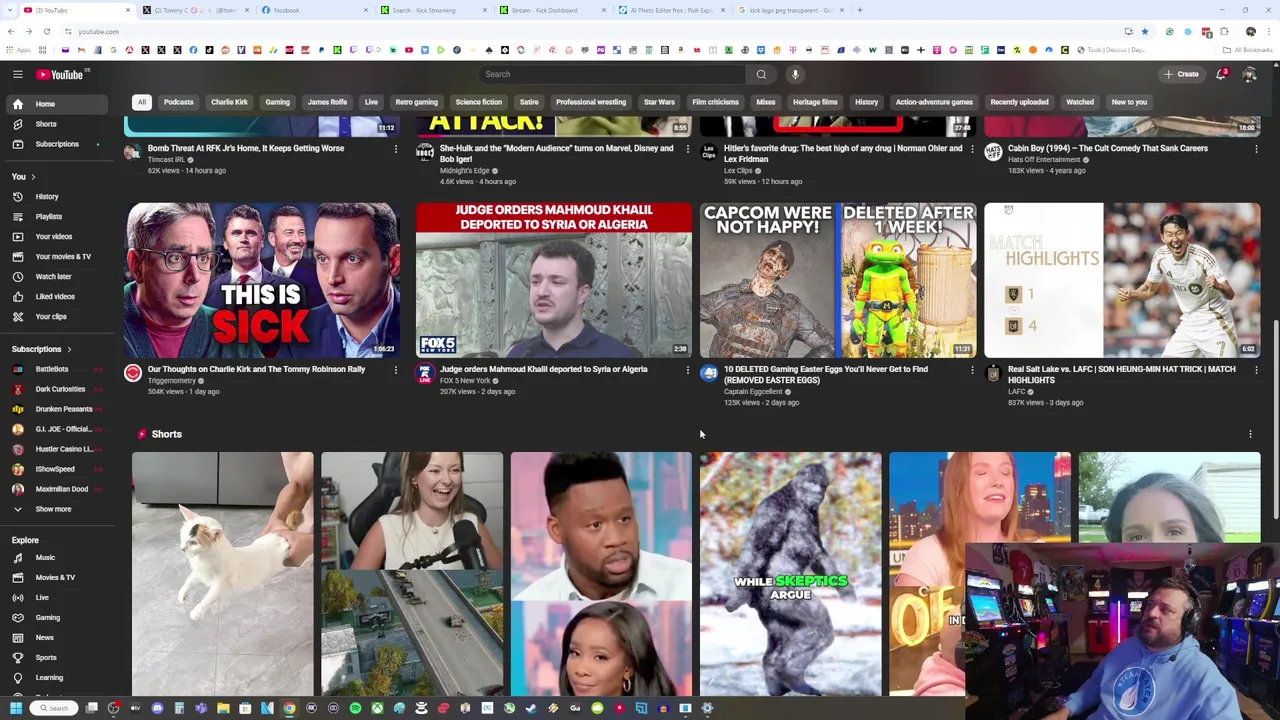This screenshot has width=1280, height=720.
Task: Click the browser address bar
Action: tap(590, 32)
